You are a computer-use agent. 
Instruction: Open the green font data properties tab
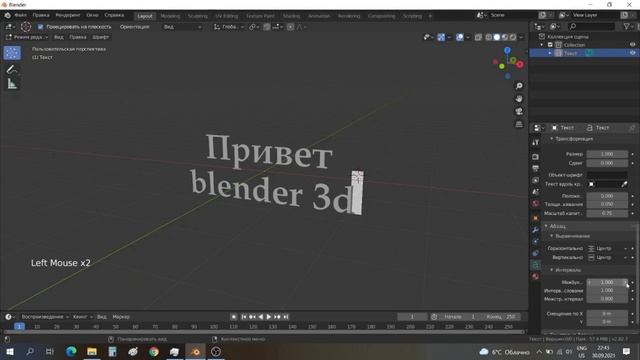(x=536, y=265)
